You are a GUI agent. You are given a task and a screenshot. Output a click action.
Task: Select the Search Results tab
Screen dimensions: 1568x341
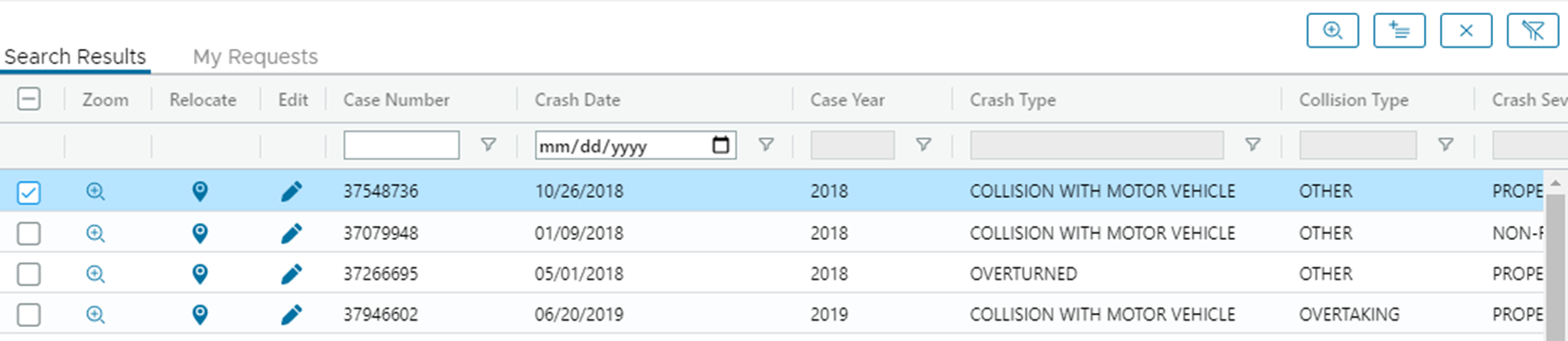pos(75,57)
